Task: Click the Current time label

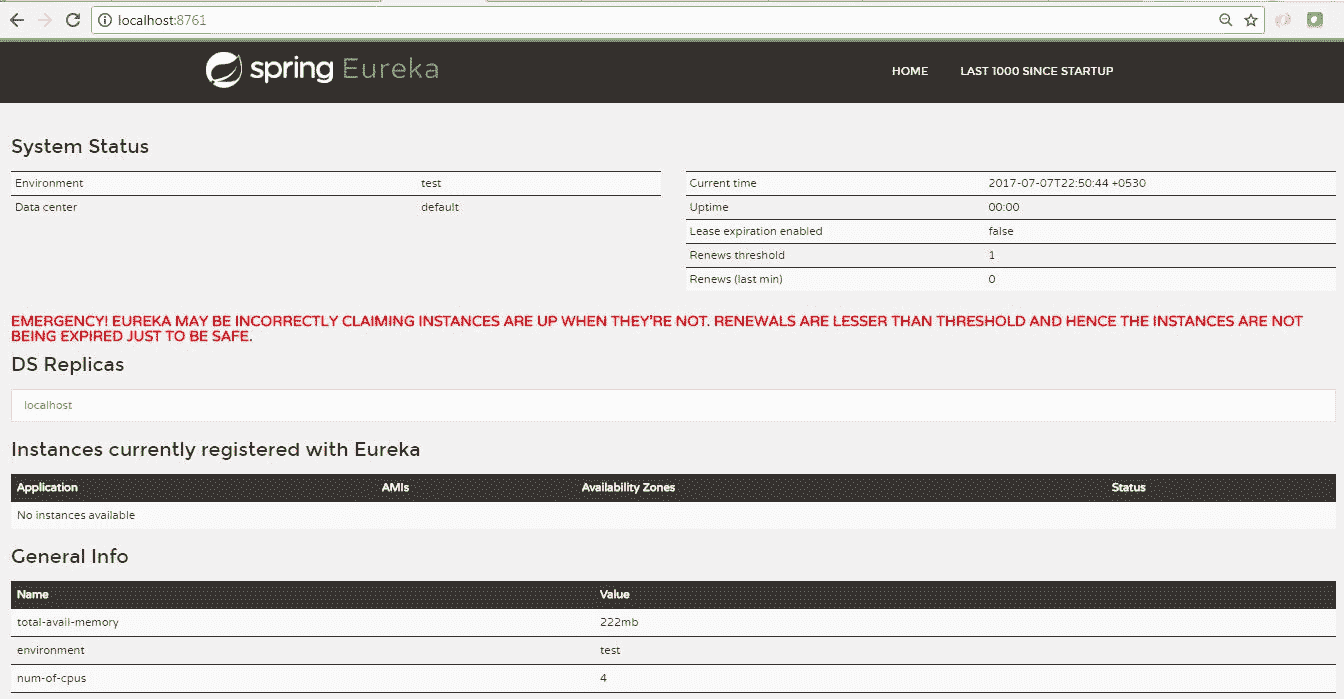Action: point(723,183)
